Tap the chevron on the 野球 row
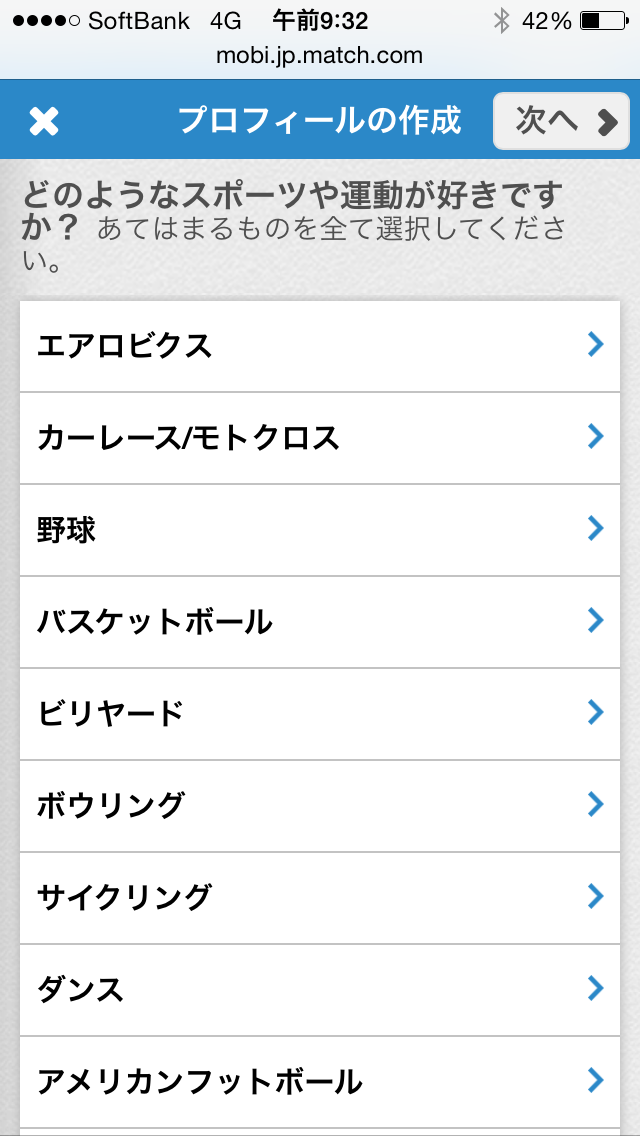640x1136 pixels. [x=596, y=529]
